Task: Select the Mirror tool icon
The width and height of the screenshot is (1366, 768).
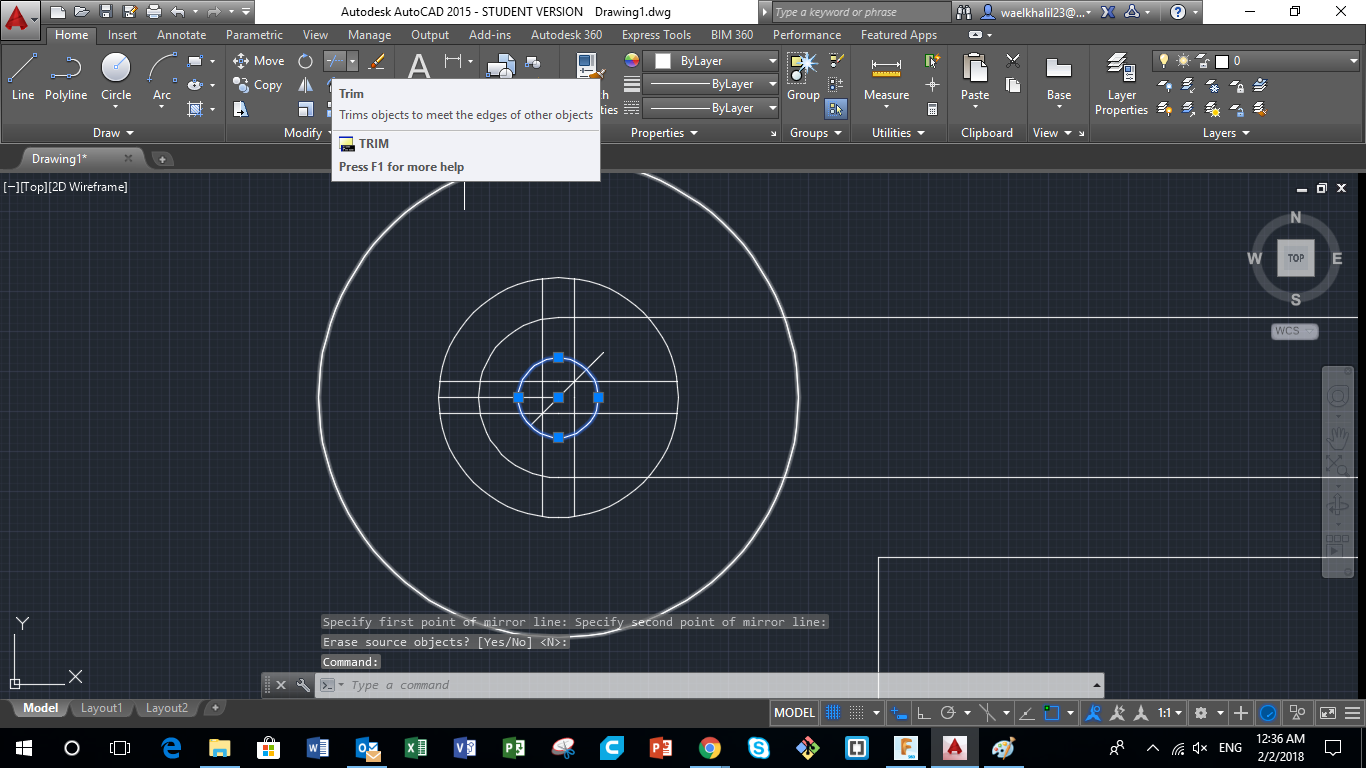Action: (306, 85)
